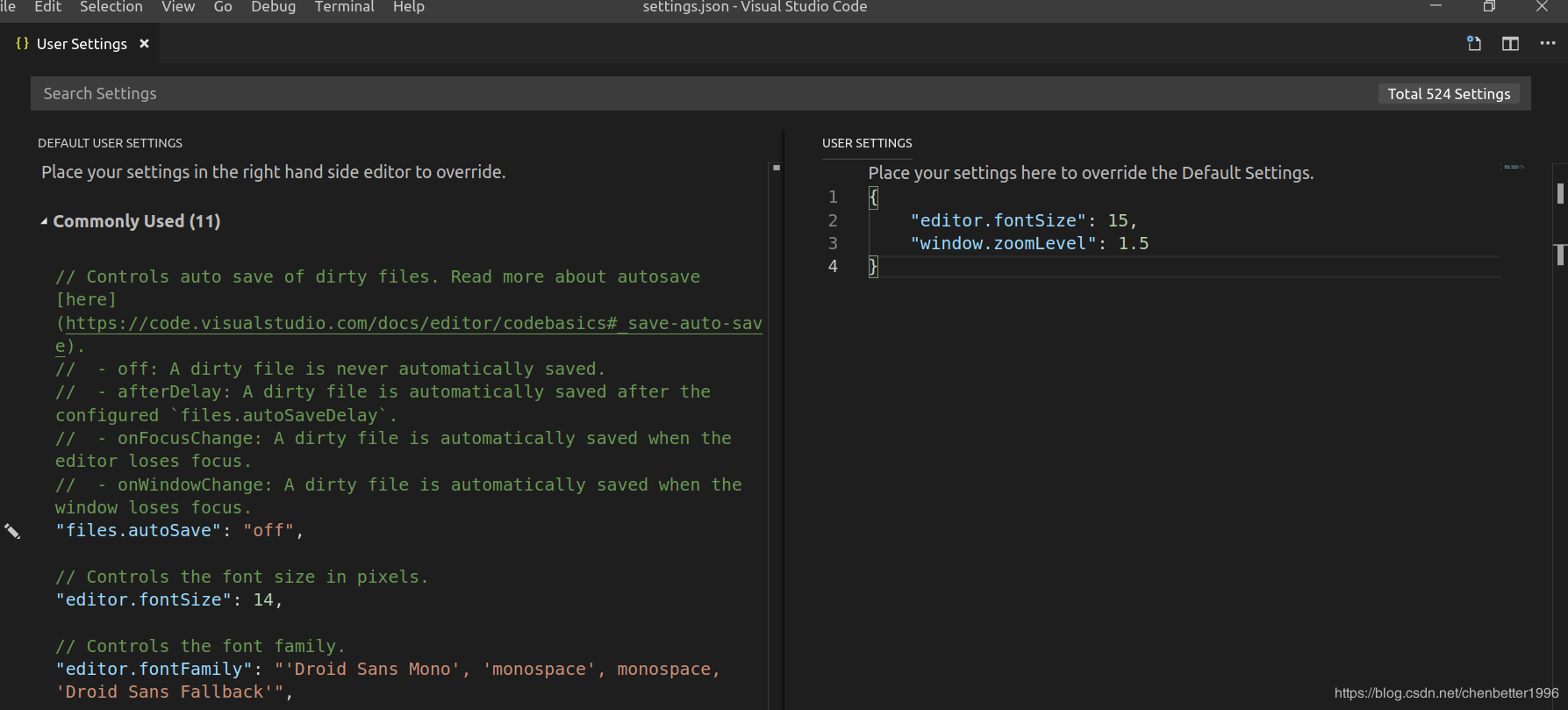The height and width of the screenshot is (710, 1568).
Task: Click the Split Editor icon
Action: coord(1510,44)
